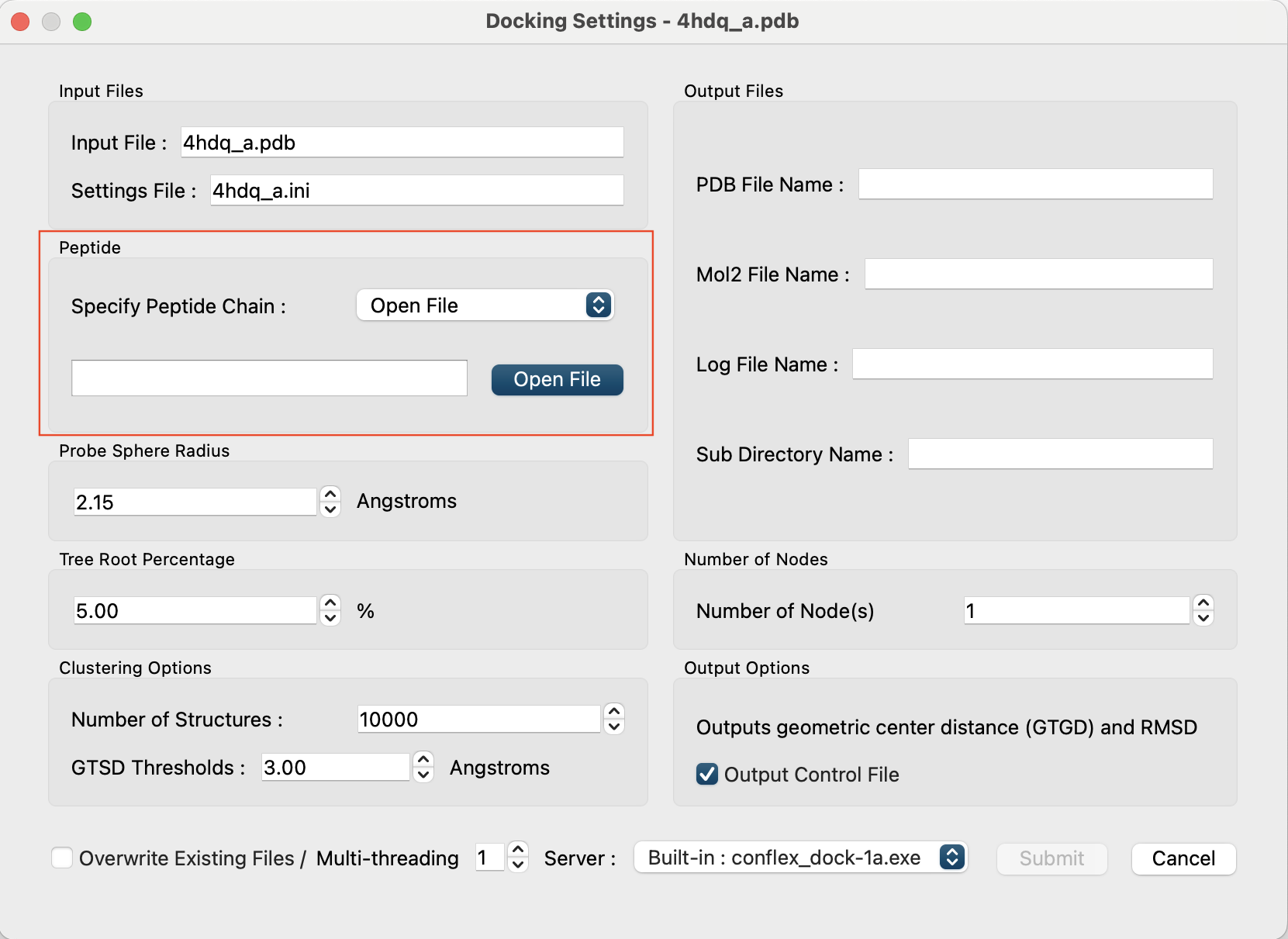1288x939 pixels.
Task: Increase the Number of Nodes stepper
Action: pos(1203,603)
